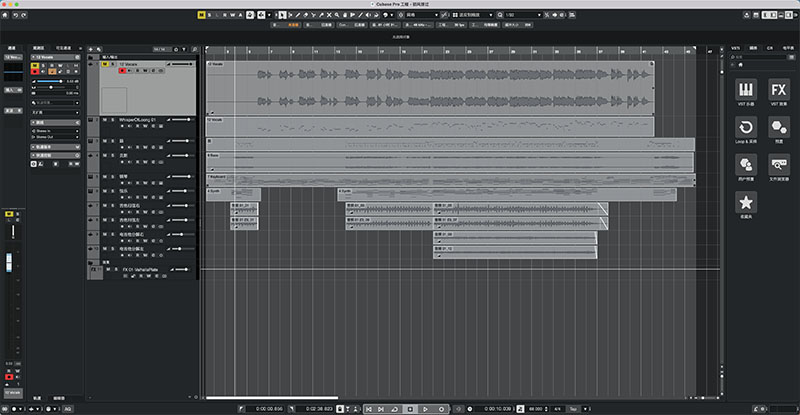Click the Undo arrow in top-left toolbar
800x415 pixels.
click(x=15, y=15)
